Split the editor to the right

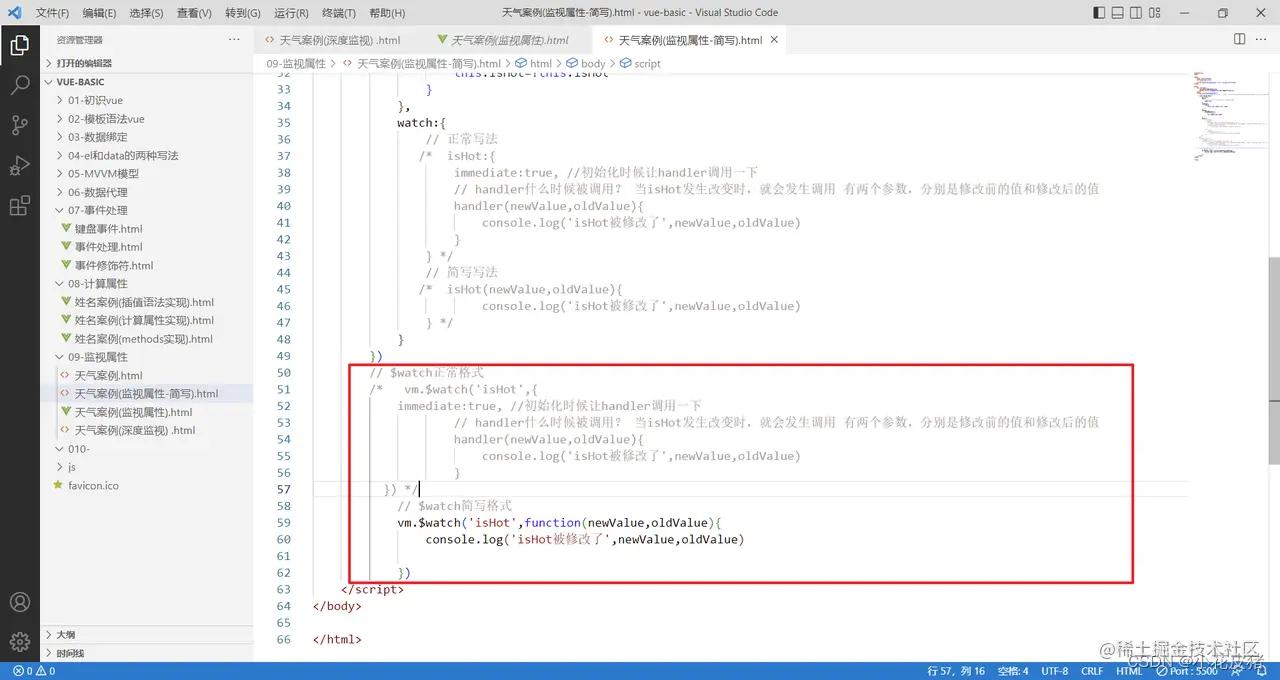pos(1239,39)
